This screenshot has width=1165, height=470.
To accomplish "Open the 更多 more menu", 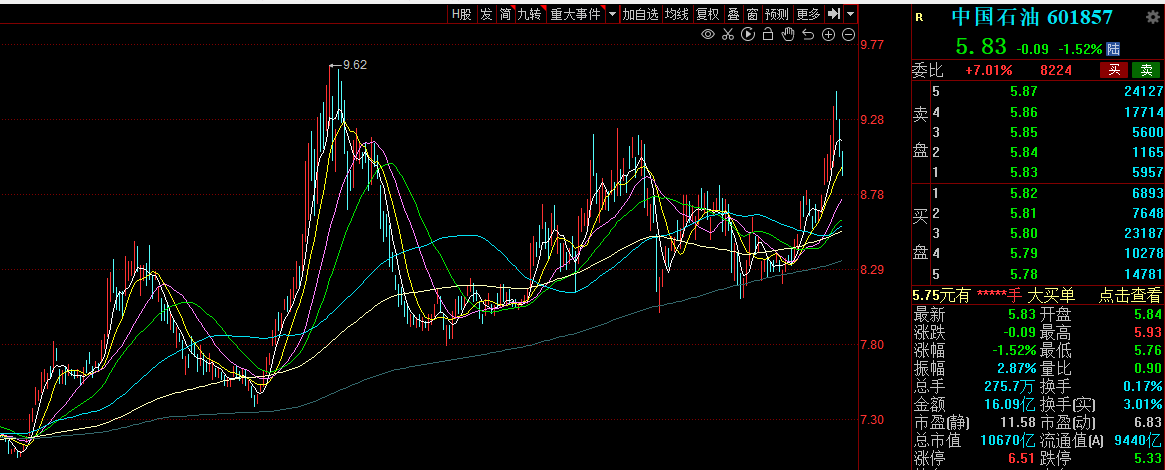I will pos(808,13).
